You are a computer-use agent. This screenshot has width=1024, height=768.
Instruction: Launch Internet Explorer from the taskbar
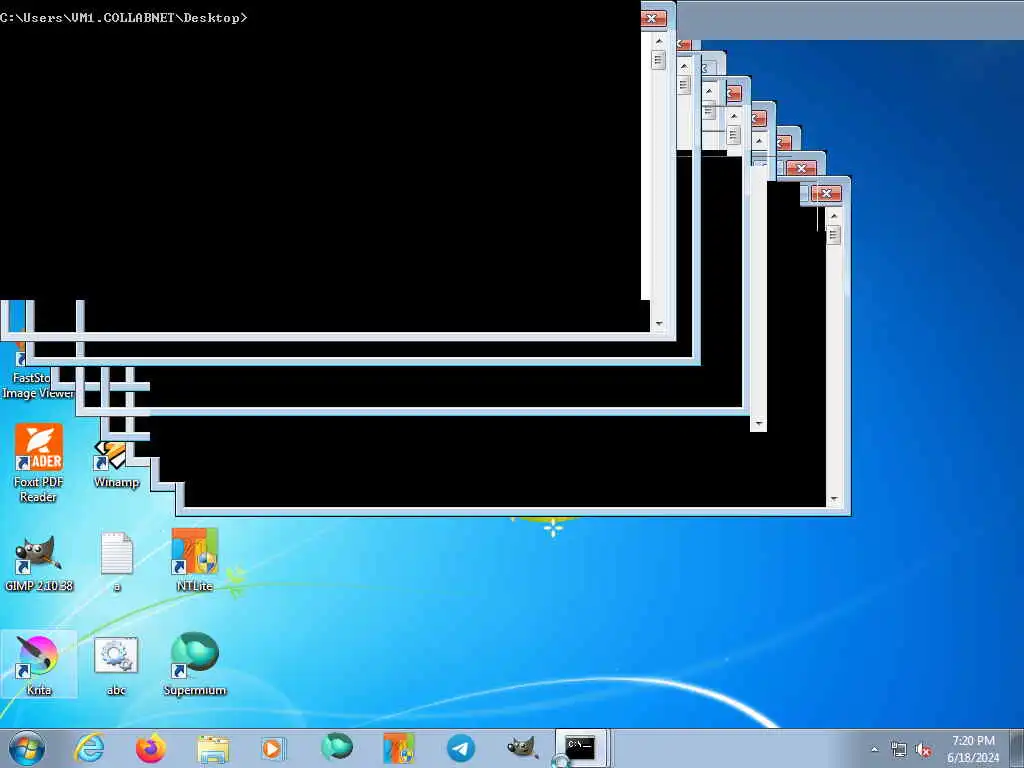tap(89, 748)
